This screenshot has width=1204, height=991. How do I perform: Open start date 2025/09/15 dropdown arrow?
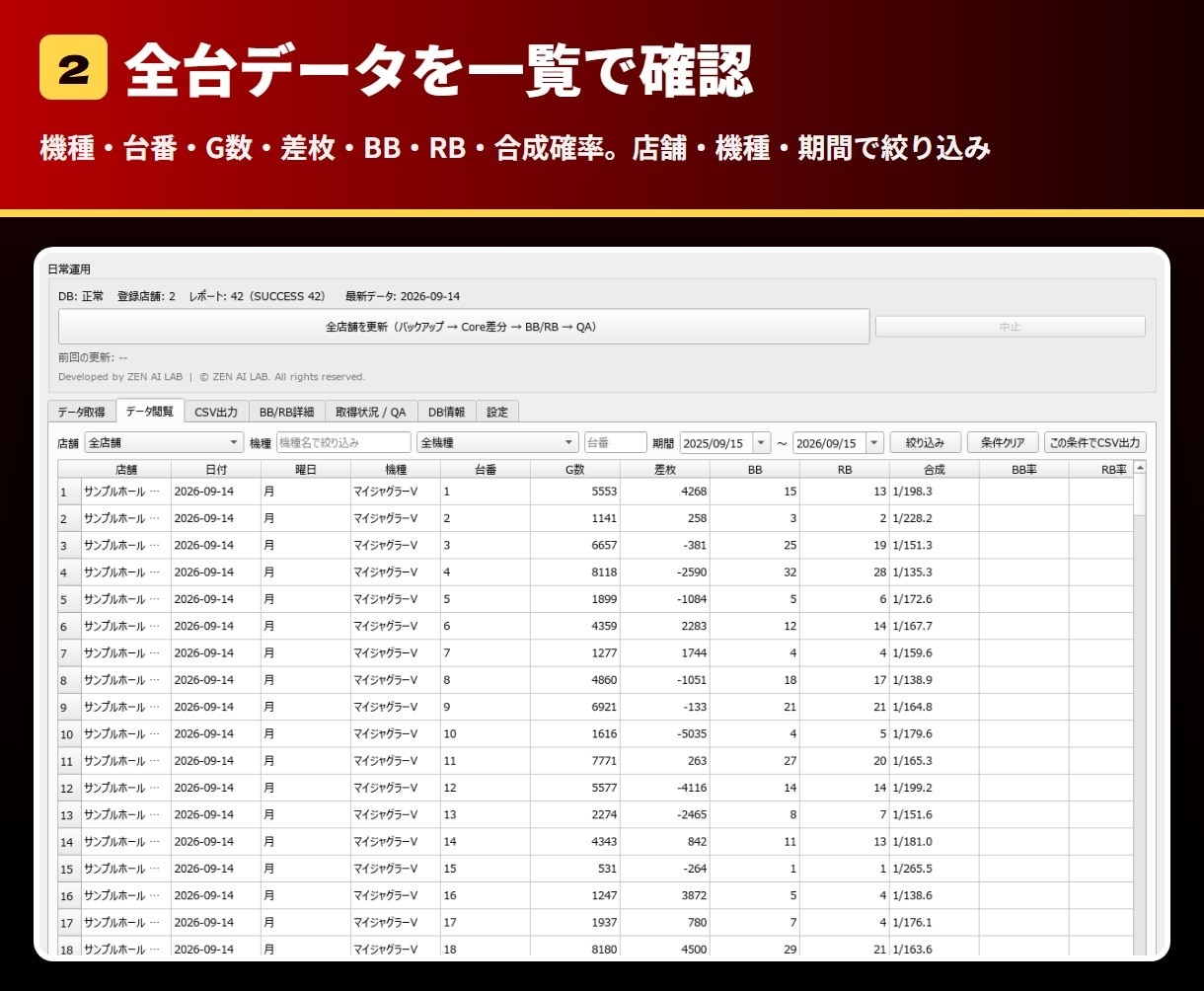(x=762, y=443)
